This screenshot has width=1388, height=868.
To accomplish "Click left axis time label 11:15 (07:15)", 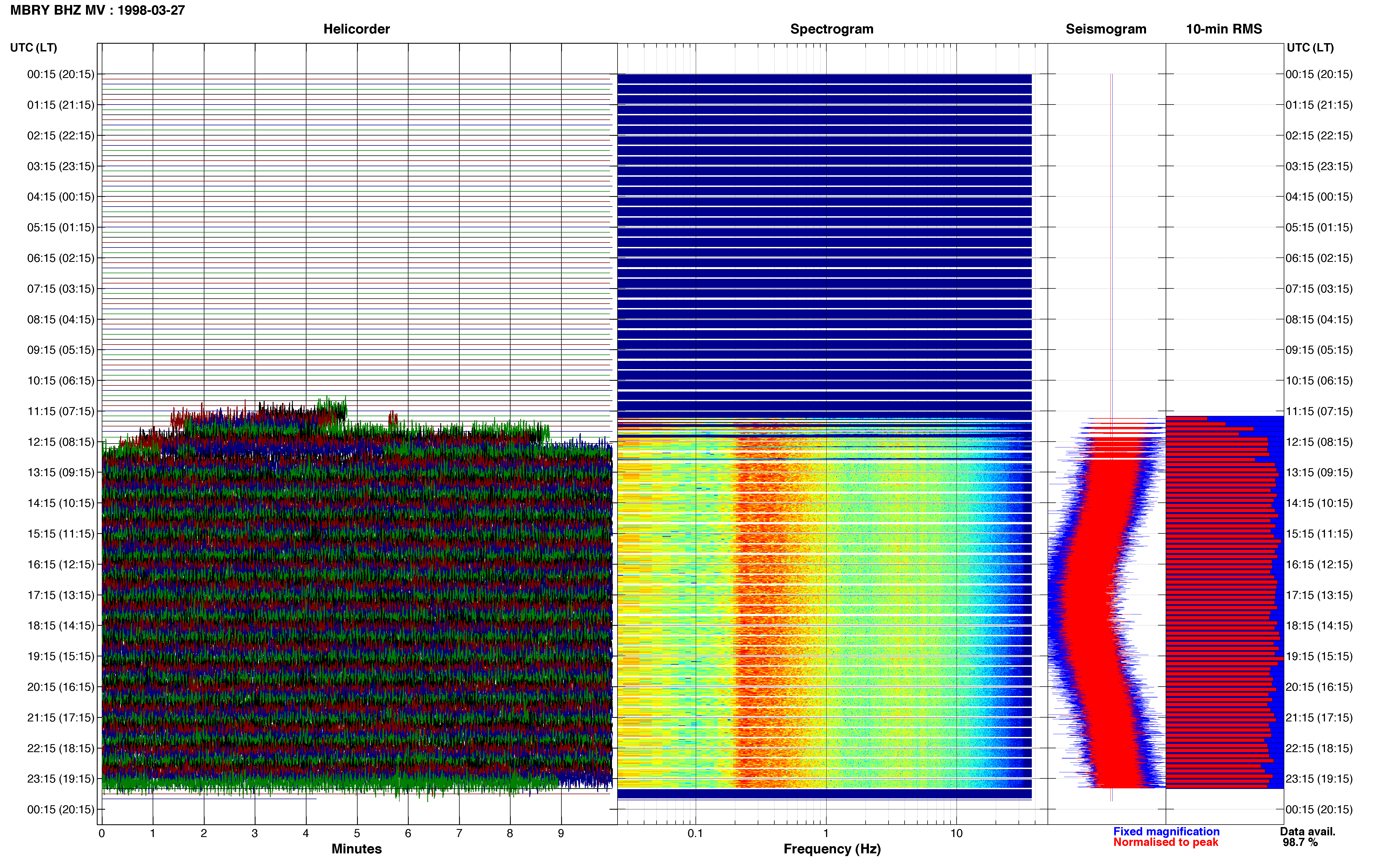I will click(x=61, y=411).
